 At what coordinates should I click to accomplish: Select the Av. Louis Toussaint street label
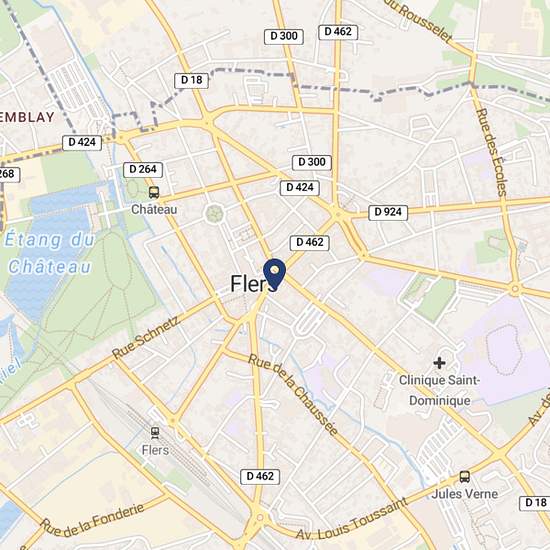click(352, 520)
